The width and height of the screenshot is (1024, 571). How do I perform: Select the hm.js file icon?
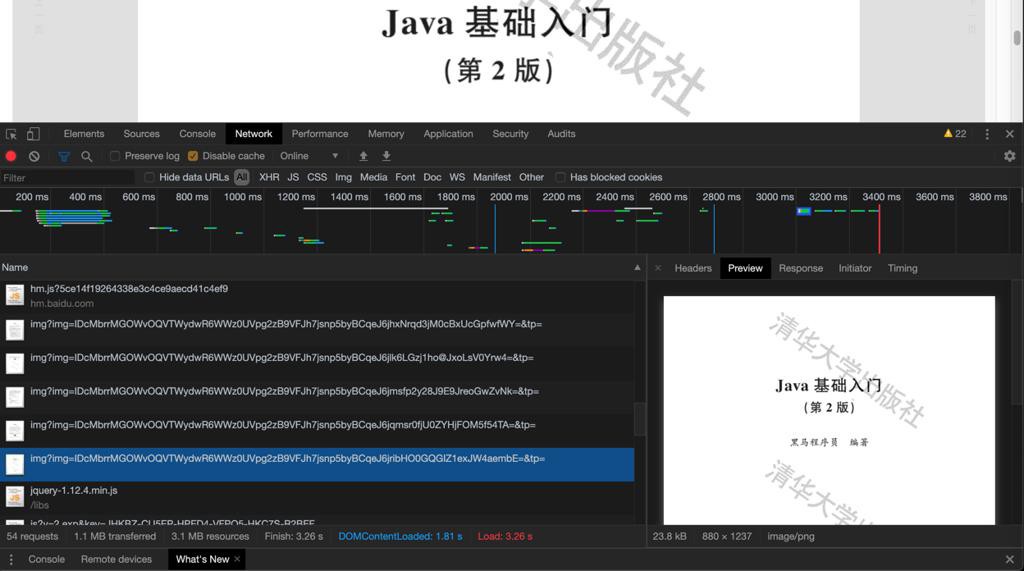coord(14,295)
